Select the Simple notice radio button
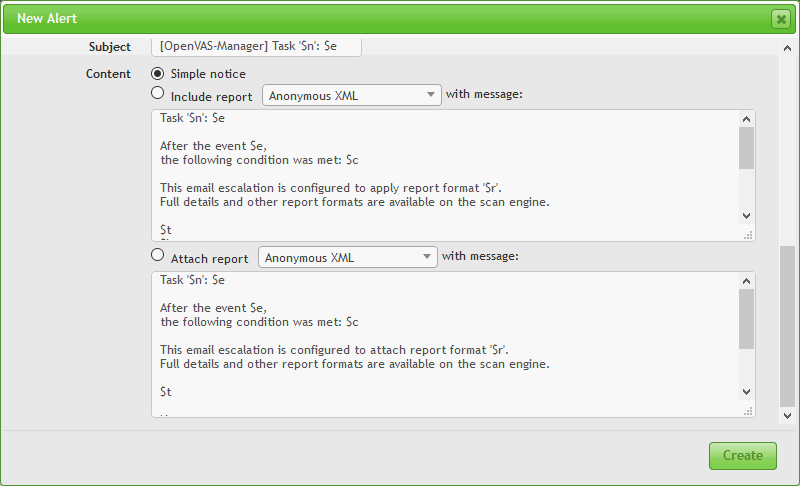 158,73
